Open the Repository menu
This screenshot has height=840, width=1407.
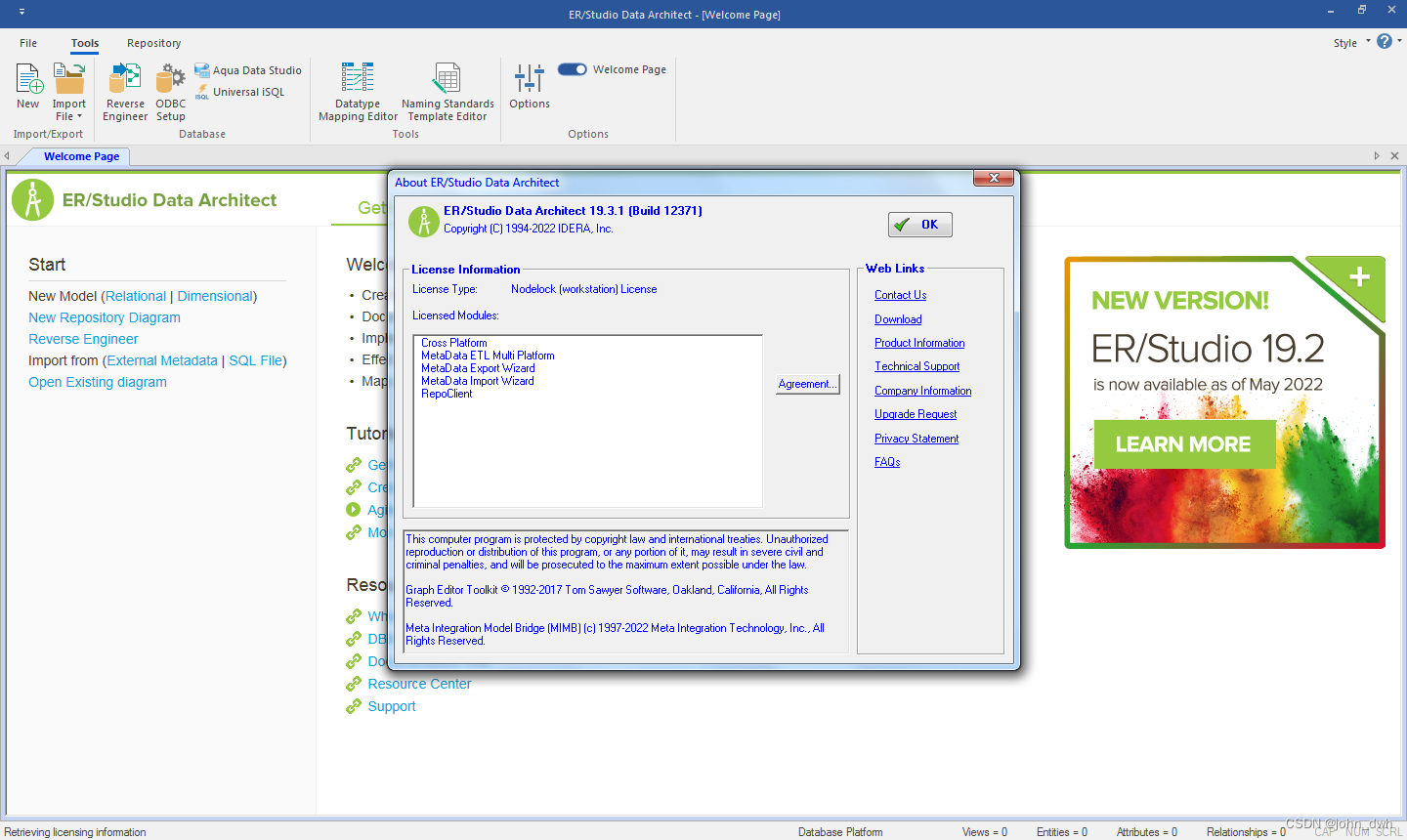[153, 43]
